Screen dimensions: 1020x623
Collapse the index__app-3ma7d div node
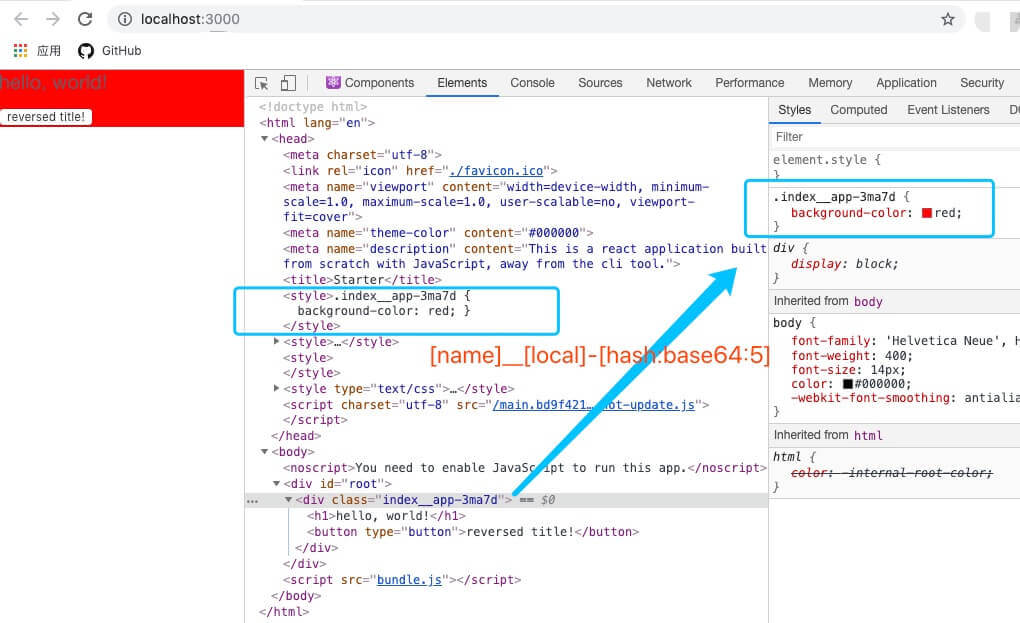(x=288, y=499)
